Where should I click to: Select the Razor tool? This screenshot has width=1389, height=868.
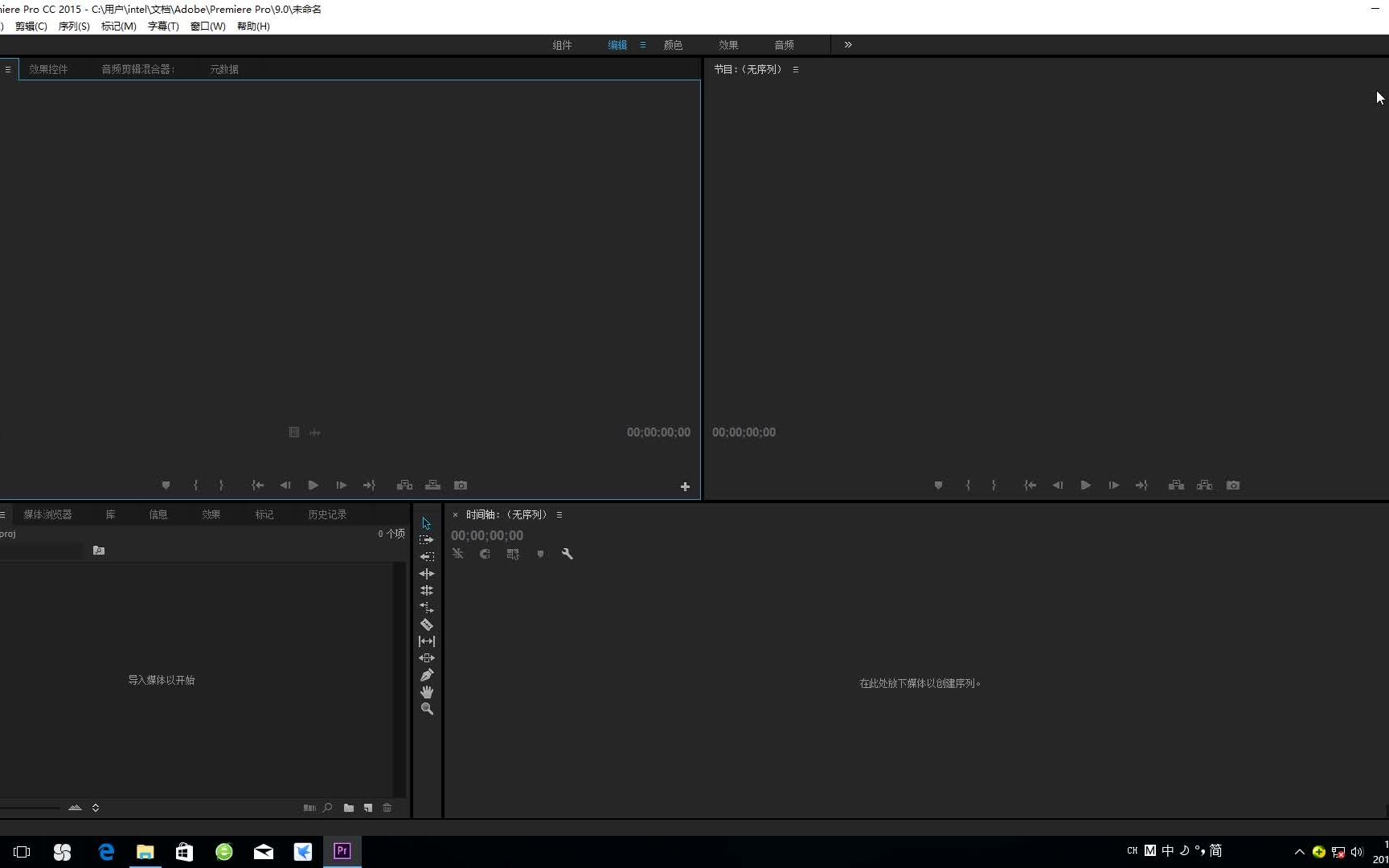(x=426, y=624)
